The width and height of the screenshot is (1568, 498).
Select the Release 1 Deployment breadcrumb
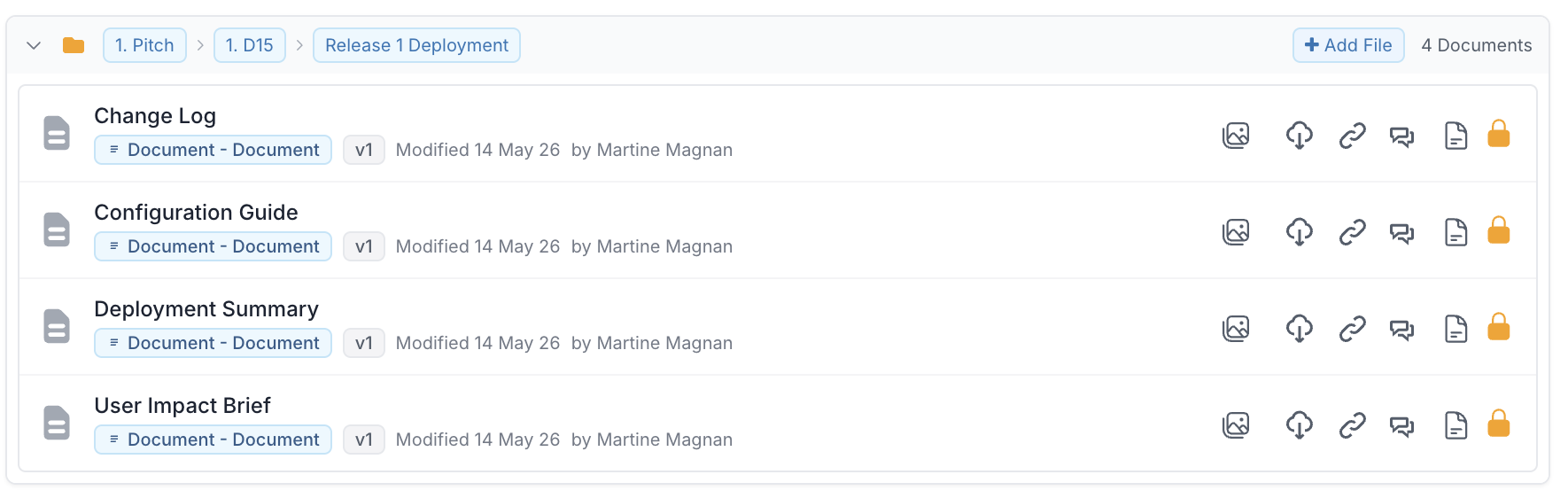pyautogui.click(x=416, y=45)
